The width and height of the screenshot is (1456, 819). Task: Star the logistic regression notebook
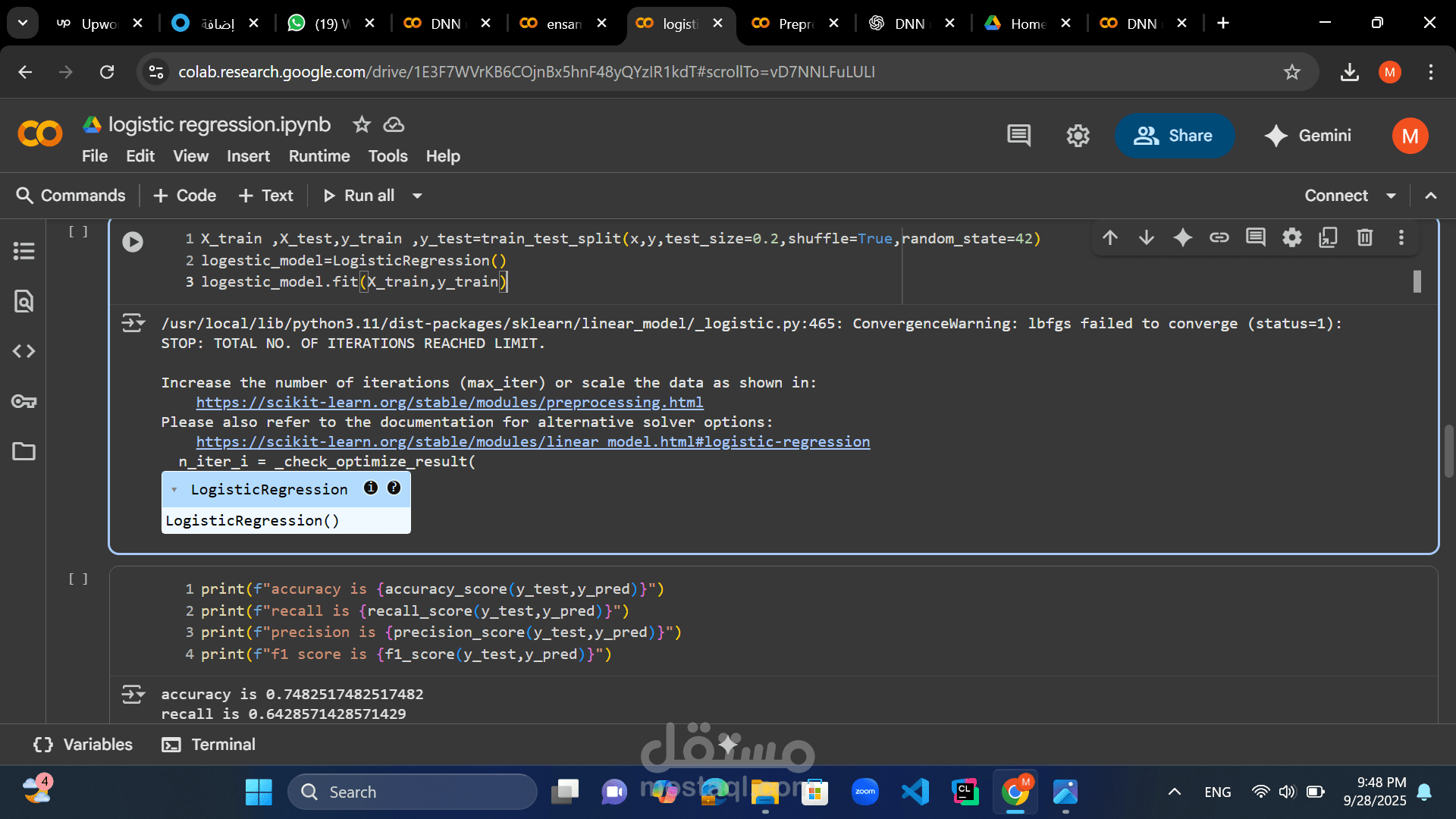(x=361, y=124)
